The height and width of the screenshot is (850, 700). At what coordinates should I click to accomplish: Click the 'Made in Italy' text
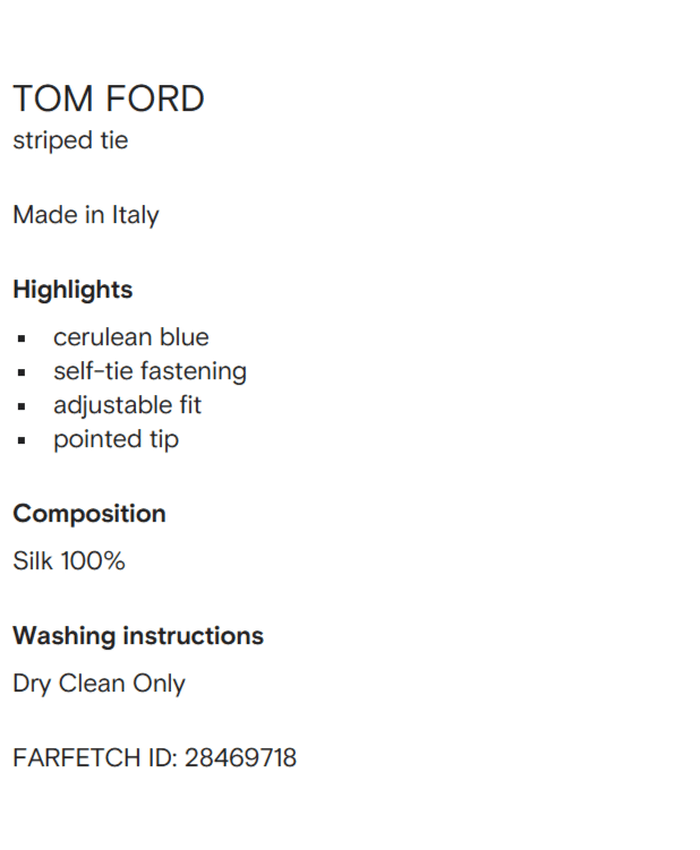coord(85,215)
